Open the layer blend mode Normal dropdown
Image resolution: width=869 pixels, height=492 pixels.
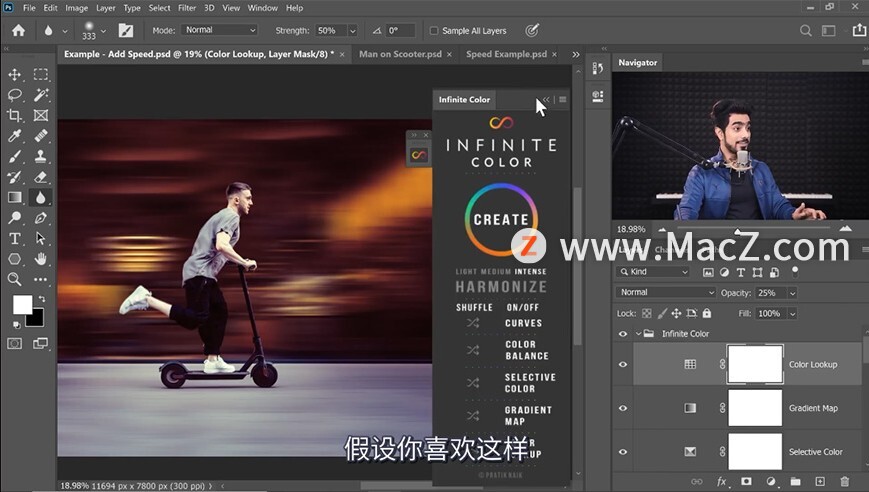666,292
